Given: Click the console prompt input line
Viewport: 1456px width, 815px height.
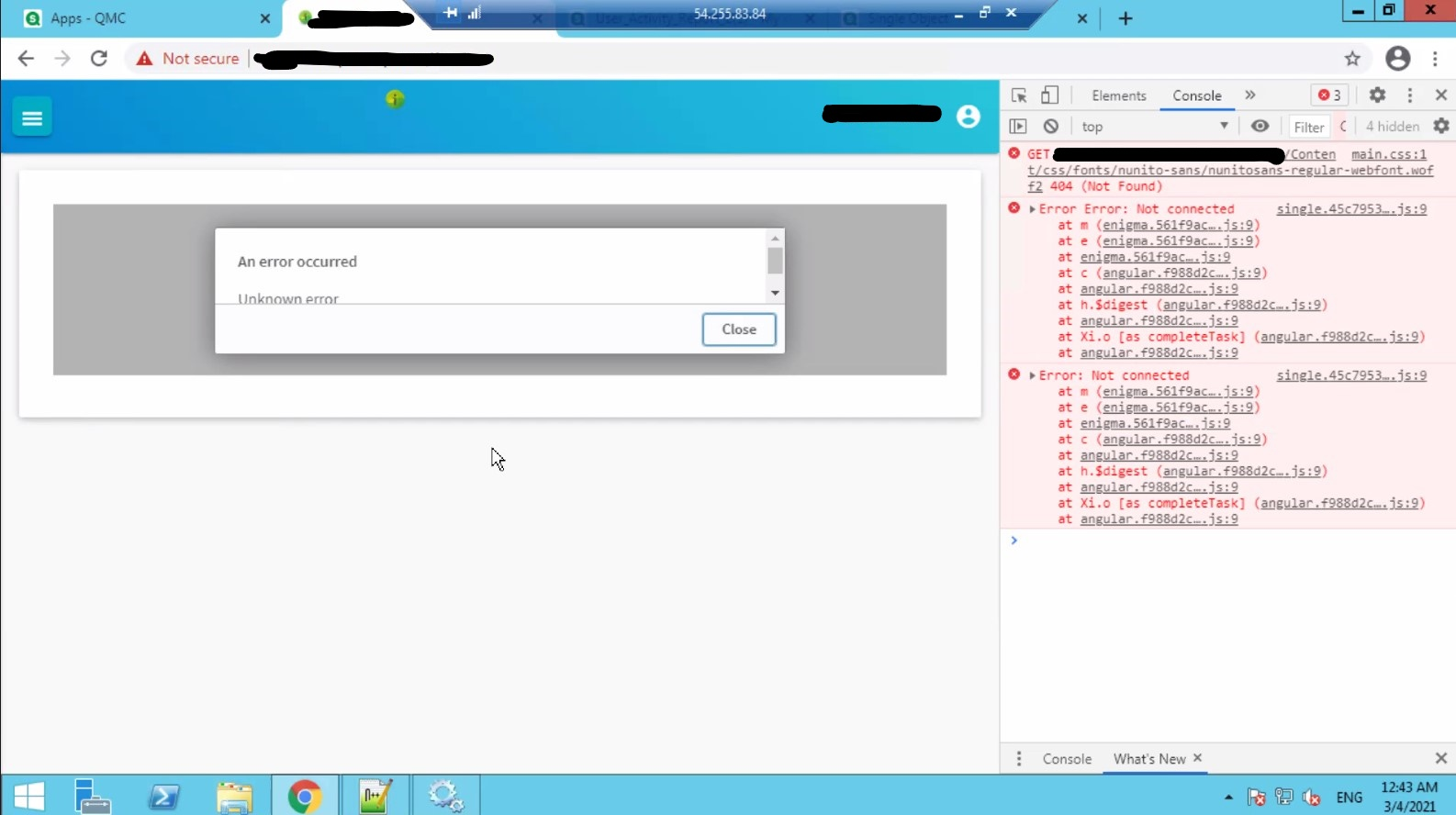Looking at the screenshot, I should pyautogui.click(x=1228, y=541).
